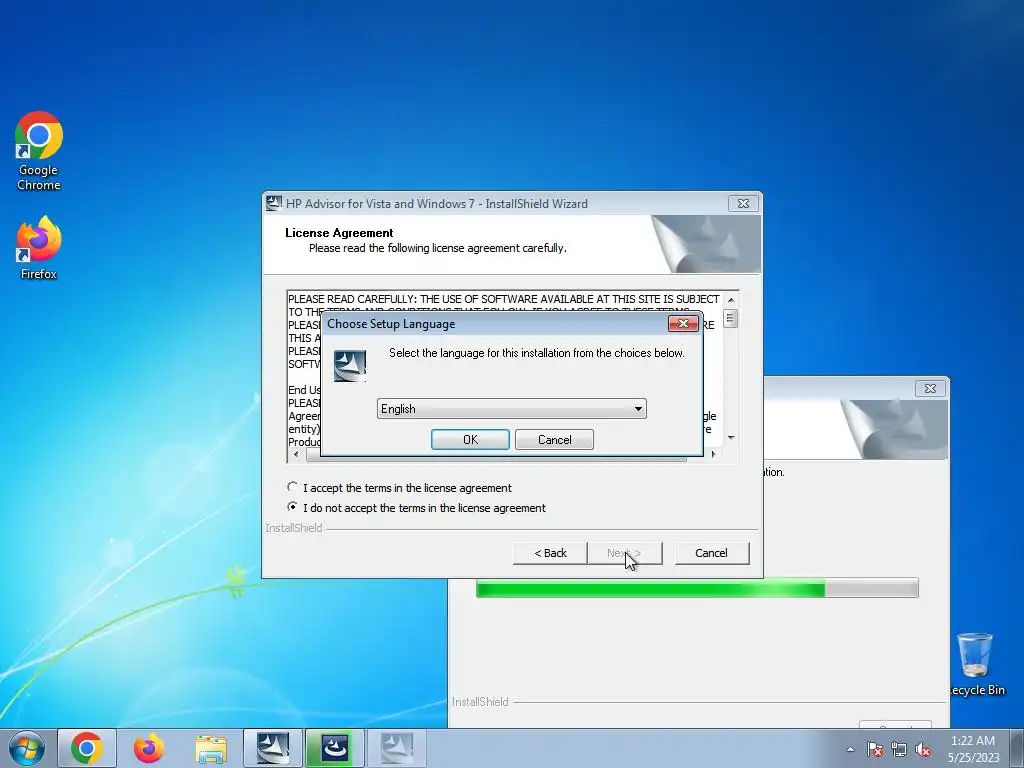
Task: Open Google Chrome desktop shortcut
Action: (x=39, y=150)
